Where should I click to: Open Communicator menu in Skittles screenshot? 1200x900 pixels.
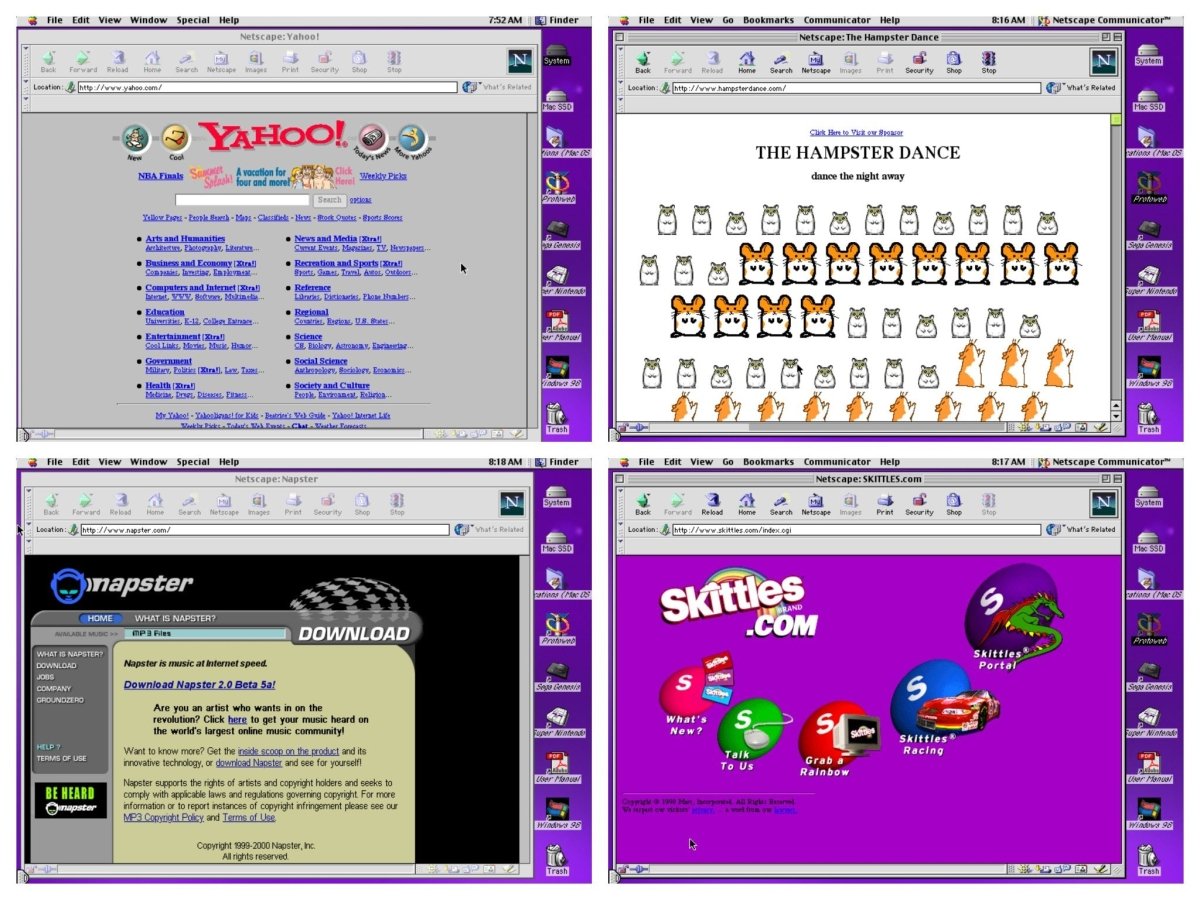[838, 462]
